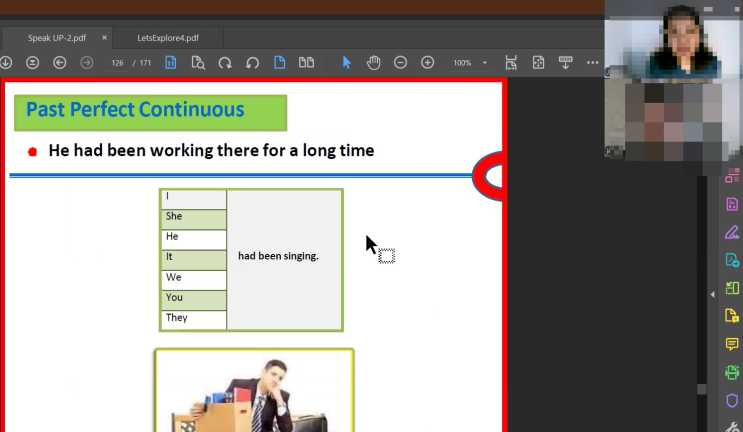The height and width of the screenshot is (432, 743).
Task: Click the 'I' row in pronoun table
Action: (x=194, y=199)
